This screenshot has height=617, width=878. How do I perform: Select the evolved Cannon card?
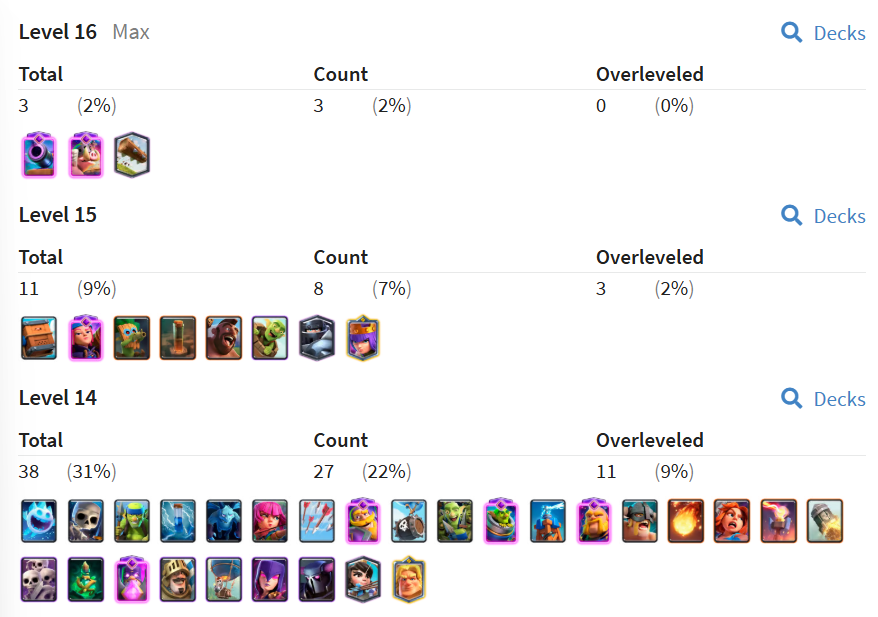pos(39,155)
